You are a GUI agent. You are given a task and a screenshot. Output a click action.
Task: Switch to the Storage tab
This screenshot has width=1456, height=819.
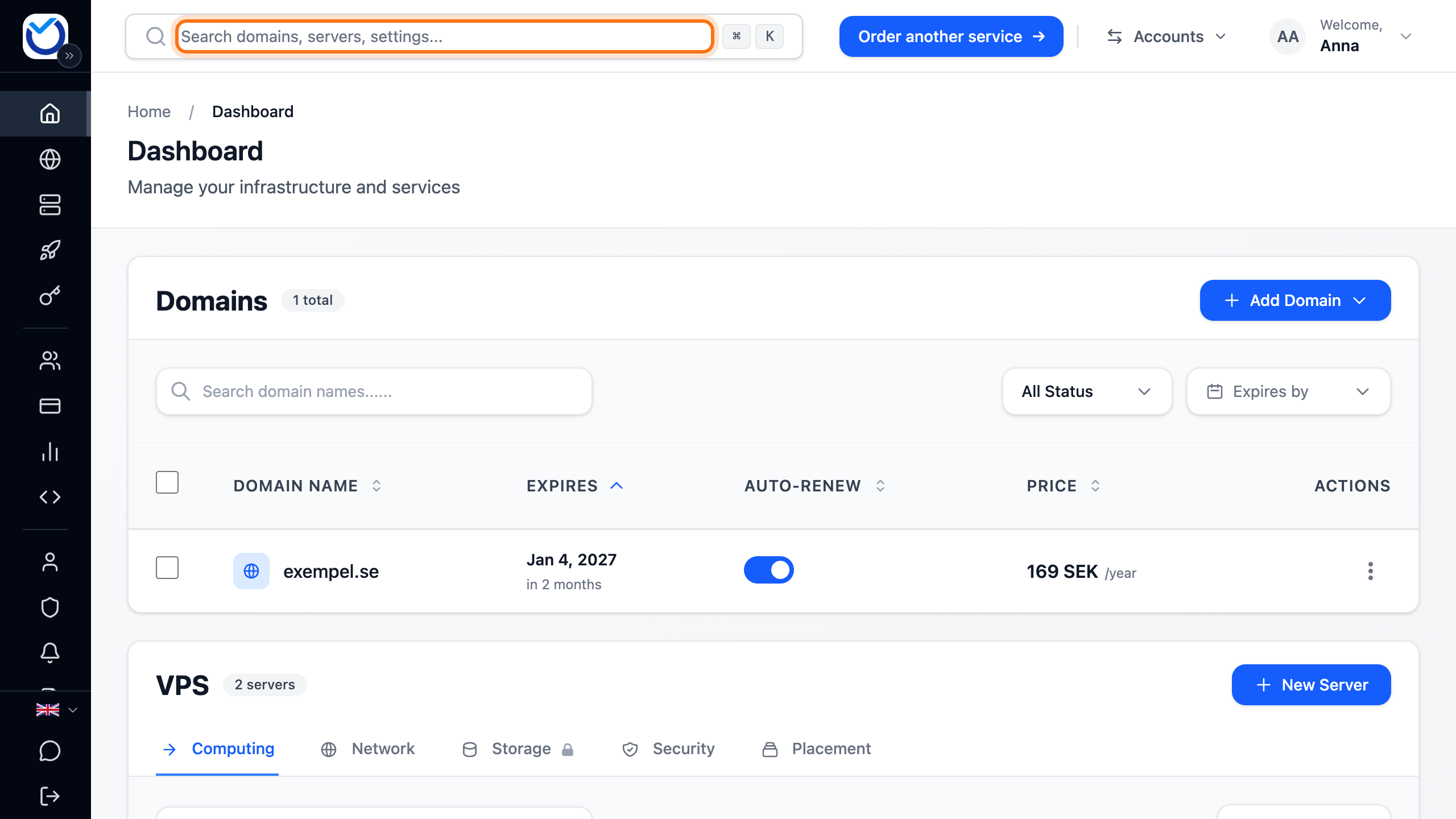tap(518, 748)
